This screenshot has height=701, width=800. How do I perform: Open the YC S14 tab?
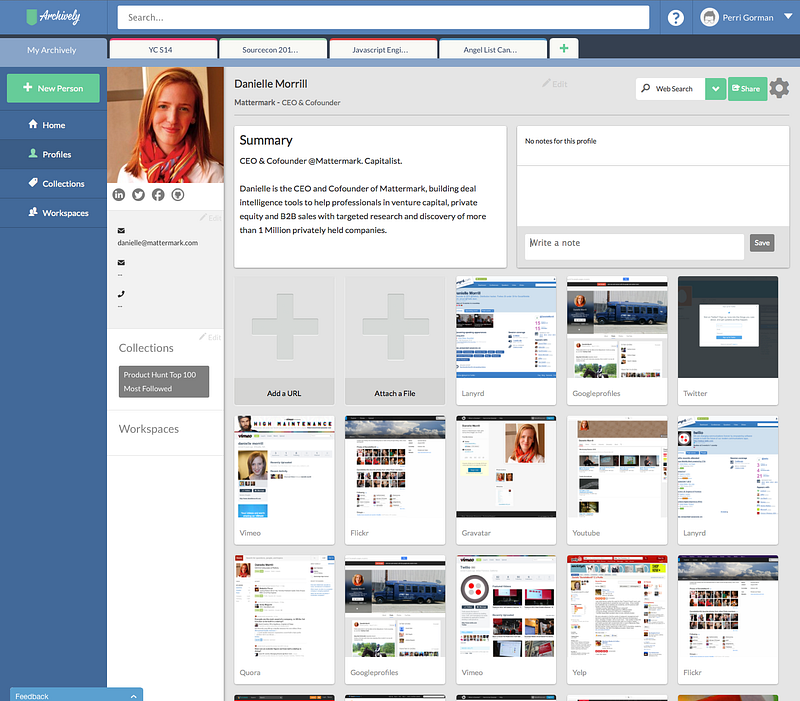[x=163, y=49]
